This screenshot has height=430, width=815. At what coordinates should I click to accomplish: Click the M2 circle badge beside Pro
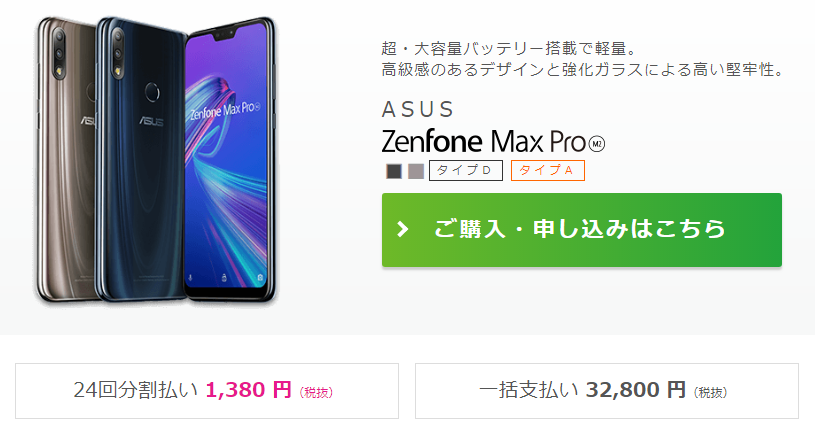point(597,144)
